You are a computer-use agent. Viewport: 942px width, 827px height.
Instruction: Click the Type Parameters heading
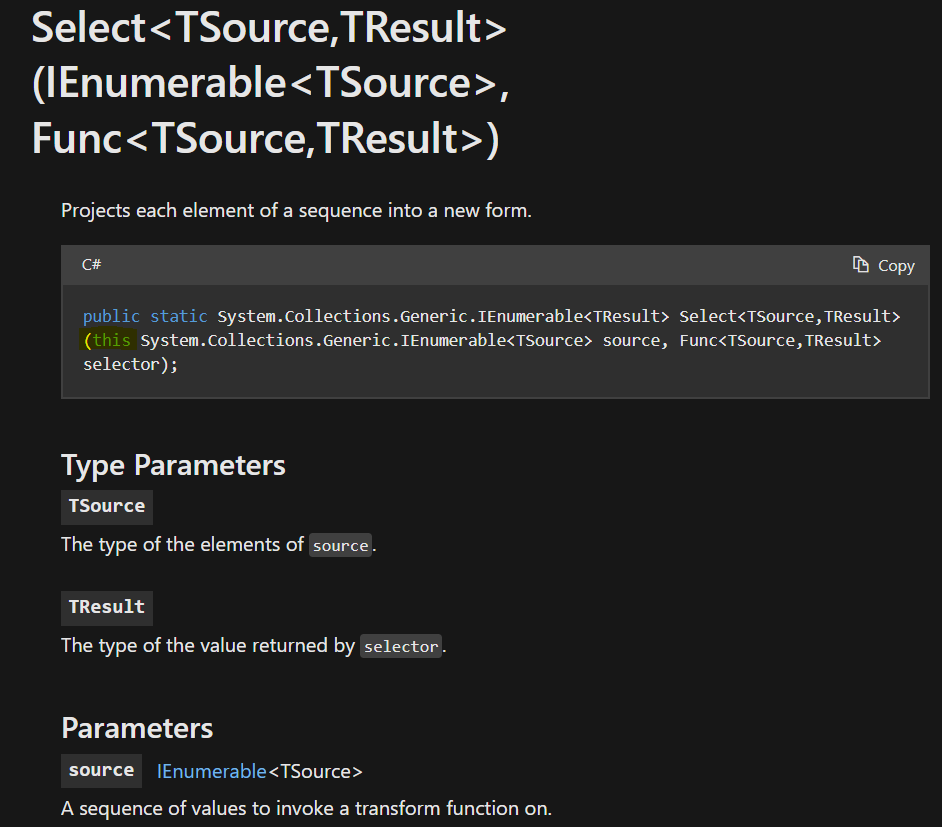(x=173, y=465)
